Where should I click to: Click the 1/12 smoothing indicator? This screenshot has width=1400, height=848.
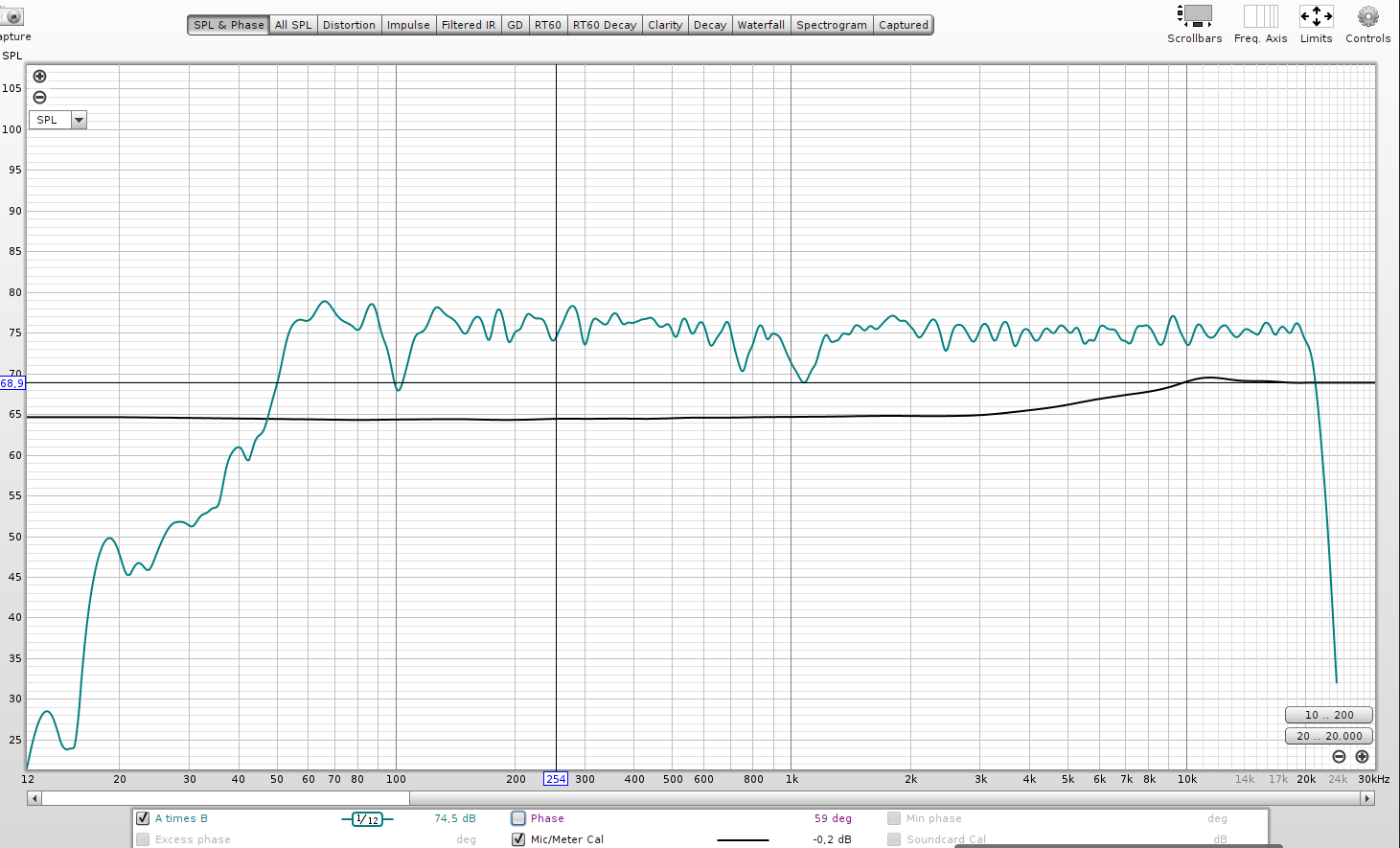coord(367,819)
